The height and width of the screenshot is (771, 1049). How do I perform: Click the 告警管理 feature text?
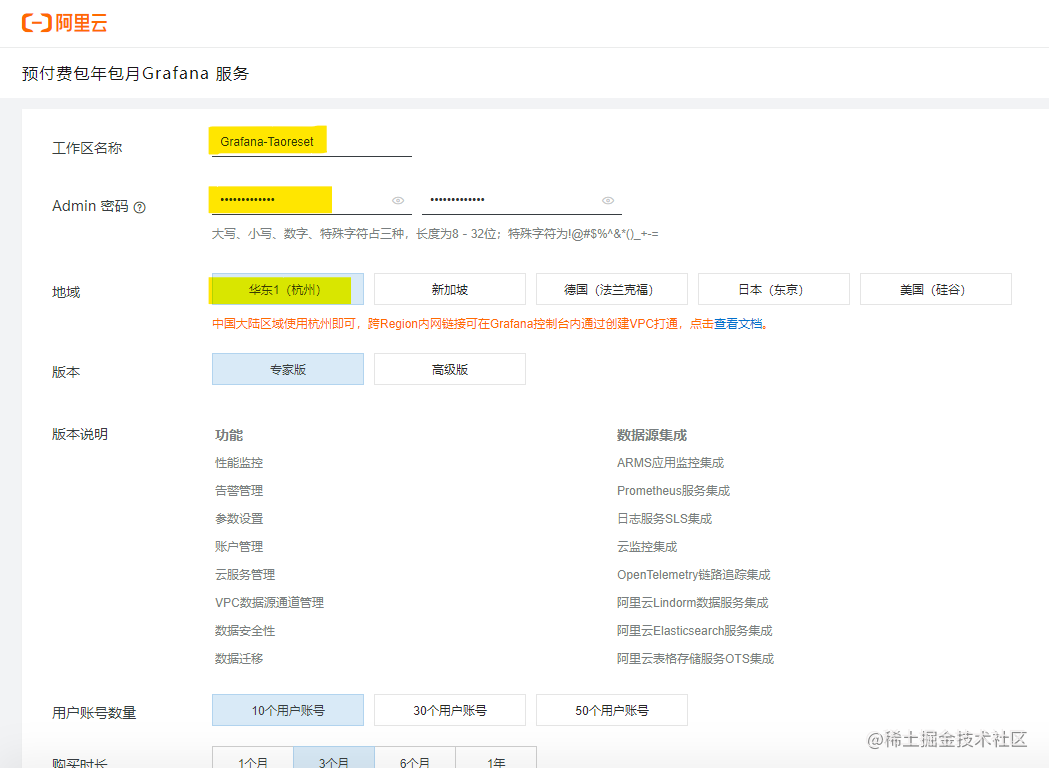click(x=239, y=491)
